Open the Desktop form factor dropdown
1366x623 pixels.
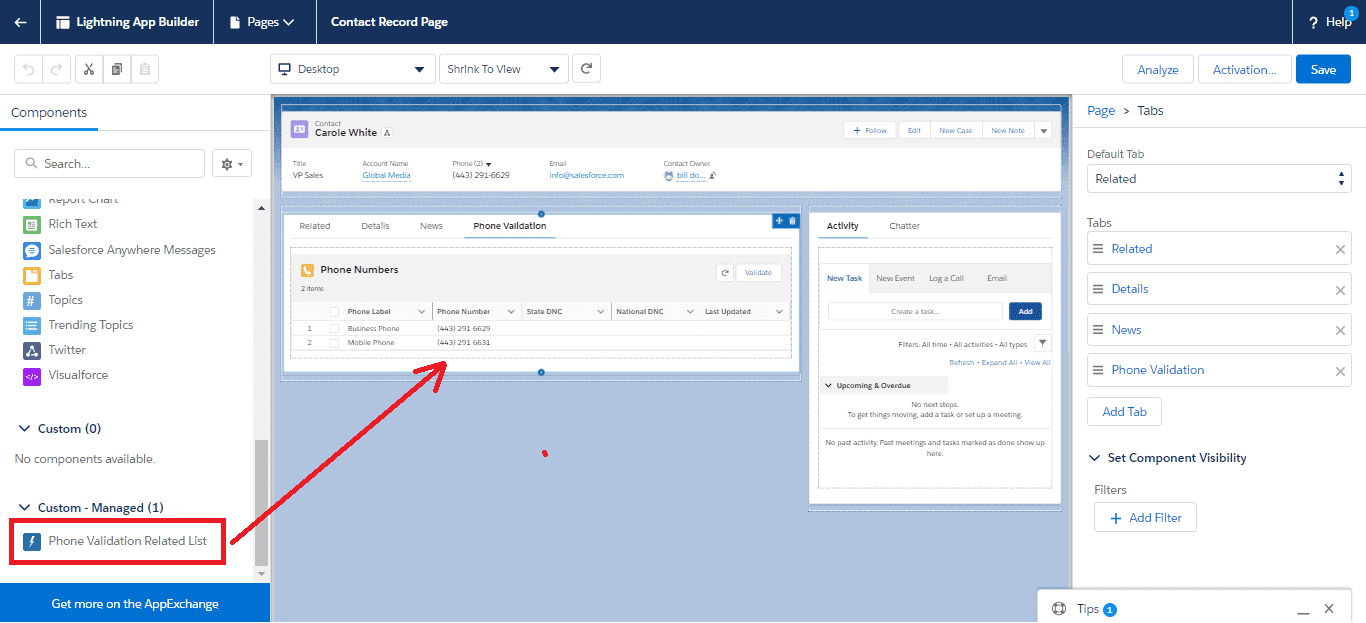[x=352, y=69]
